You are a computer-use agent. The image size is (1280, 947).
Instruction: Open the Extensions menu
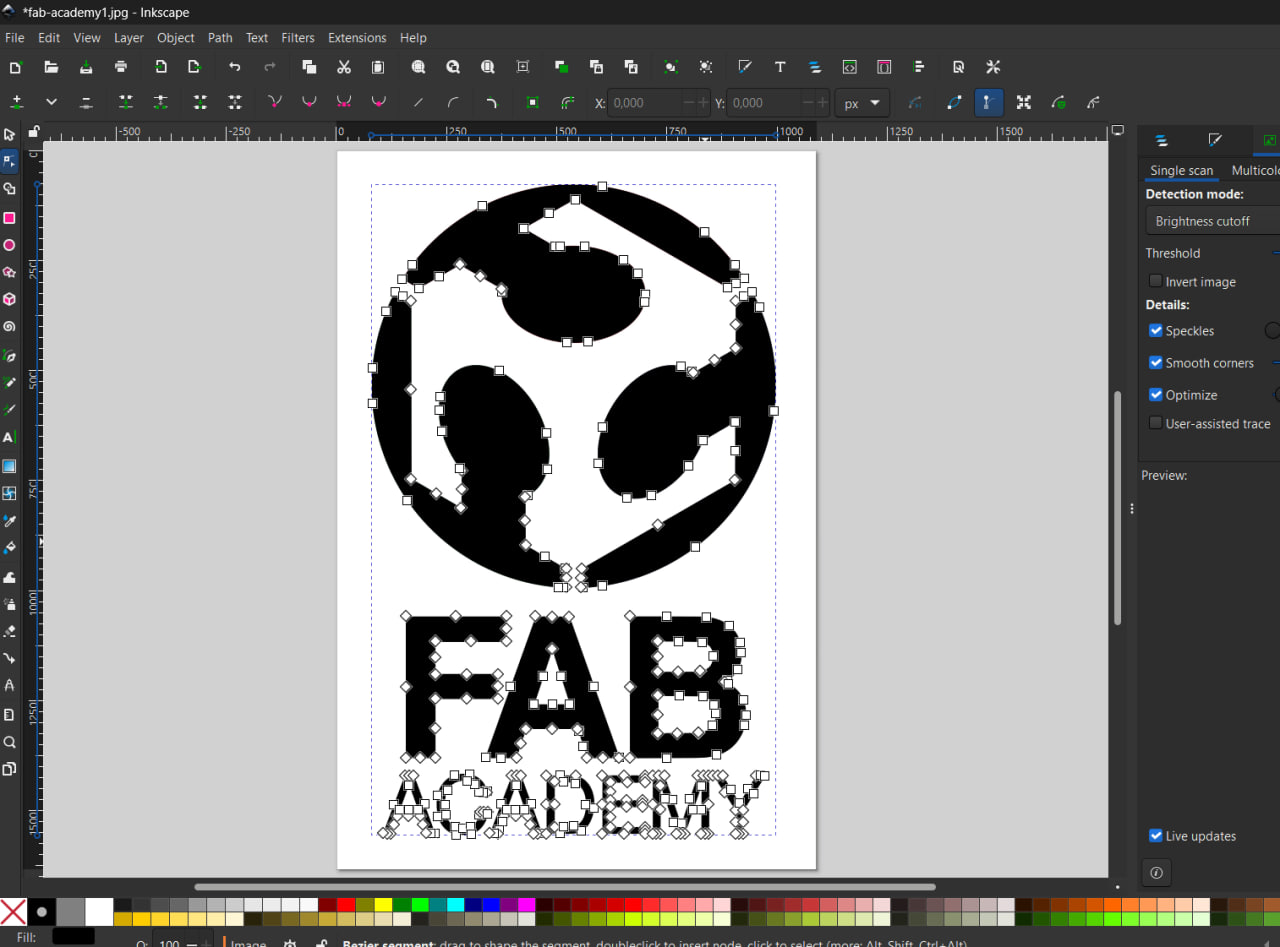click(x=357, y=38)
